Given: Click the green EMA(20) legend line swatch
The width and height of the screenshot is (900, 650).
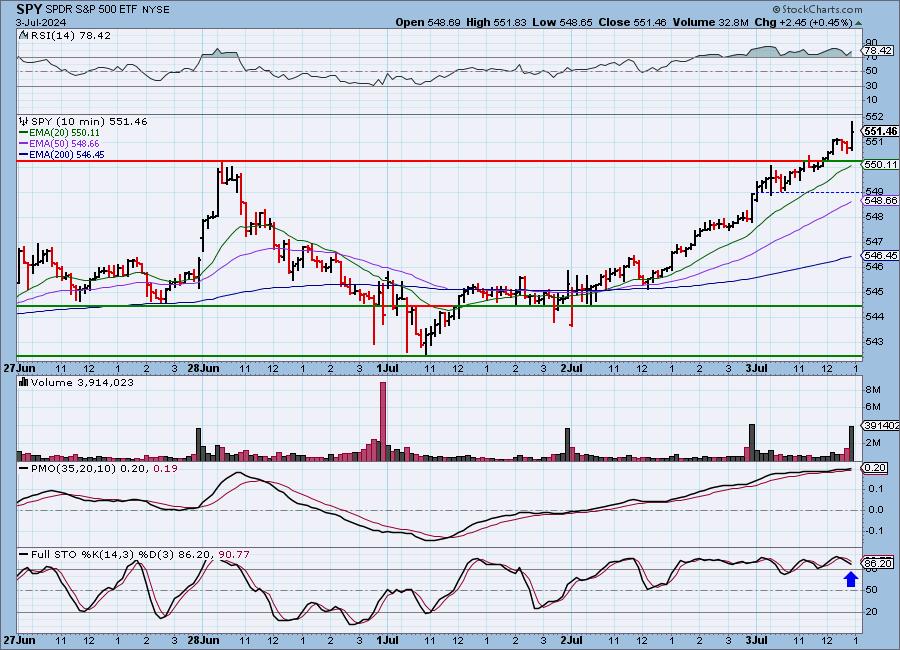Looking at the screenshot, I should 24,133.
